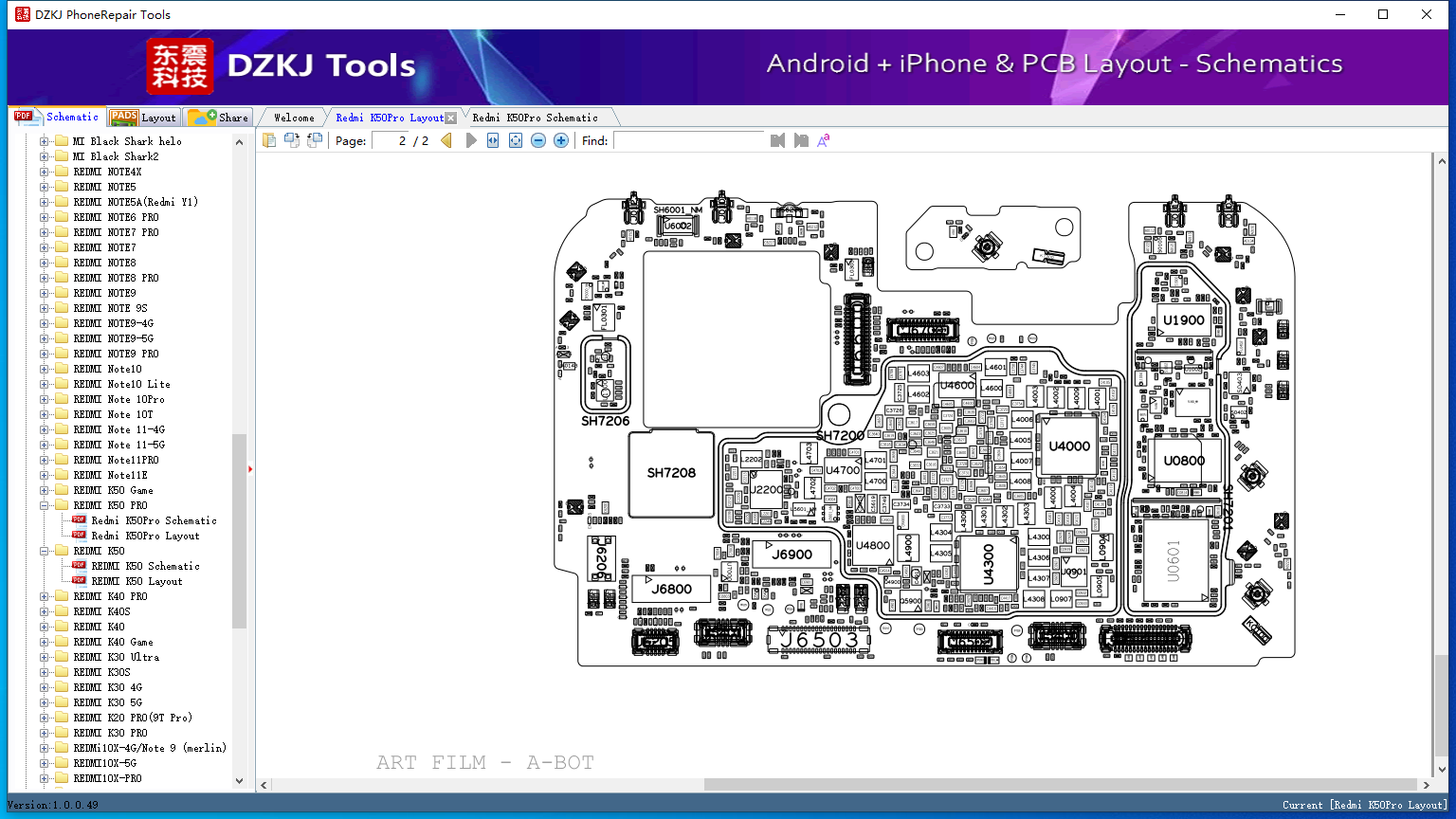Screen dimensions: 1456x819
Task: Select the MI Black Shark2 tree row
Action: [116, 156]
